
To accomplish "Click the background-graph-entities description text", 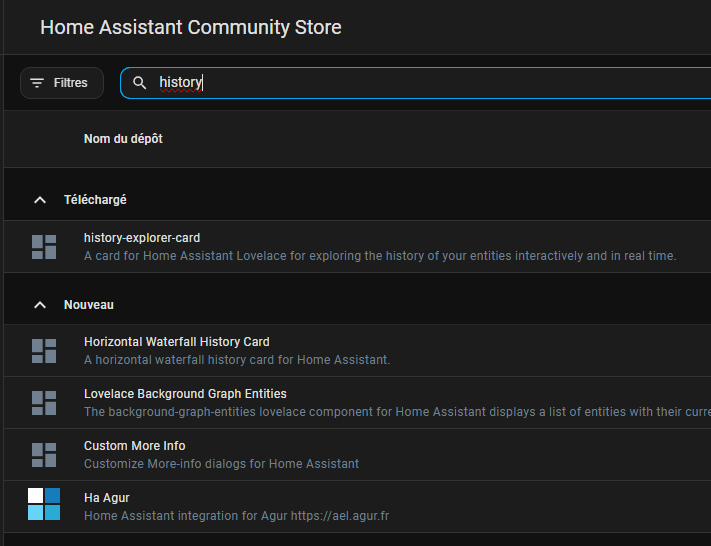I will [397, 412].
